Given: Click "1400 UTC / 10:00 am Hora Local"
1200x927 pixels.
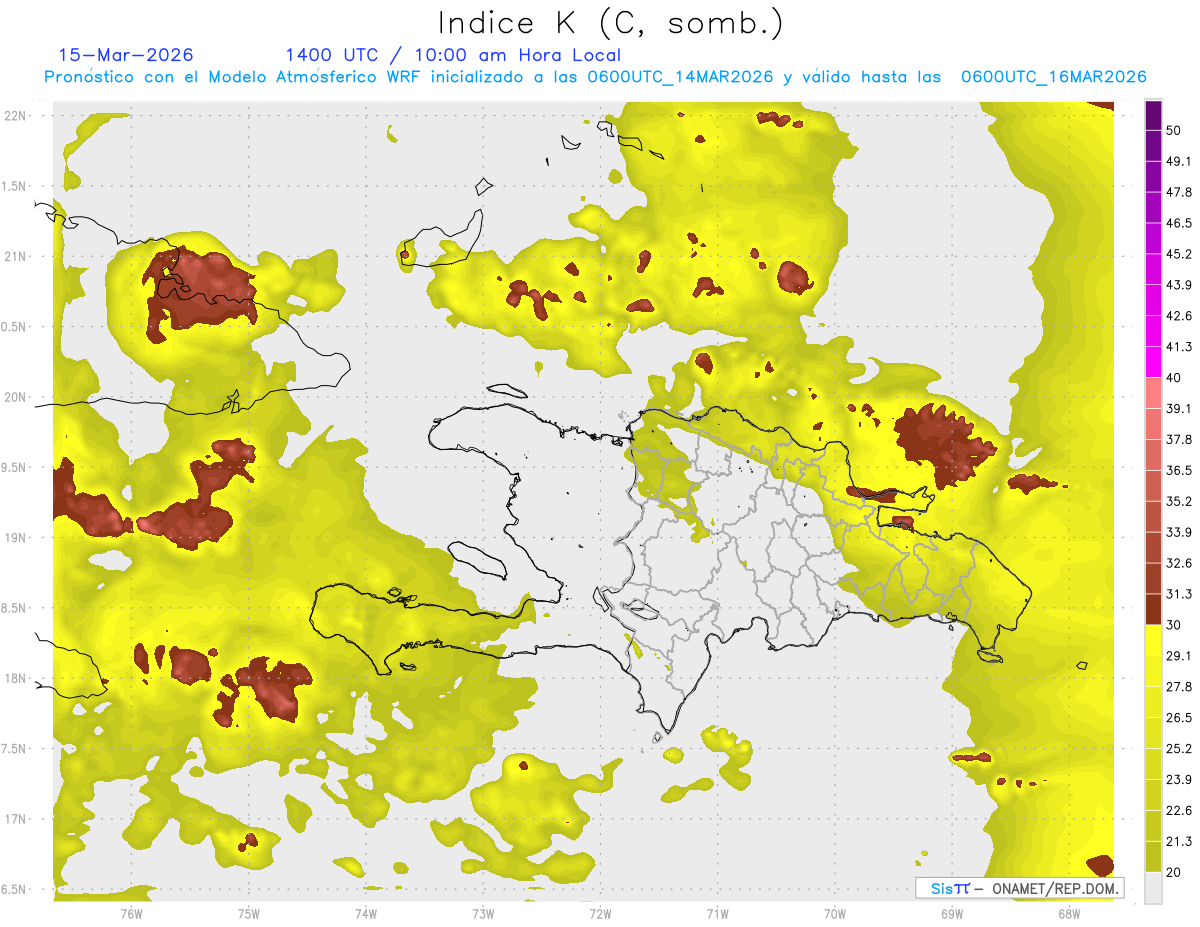Looking at the screenshot, I should [x=453, y=55].
